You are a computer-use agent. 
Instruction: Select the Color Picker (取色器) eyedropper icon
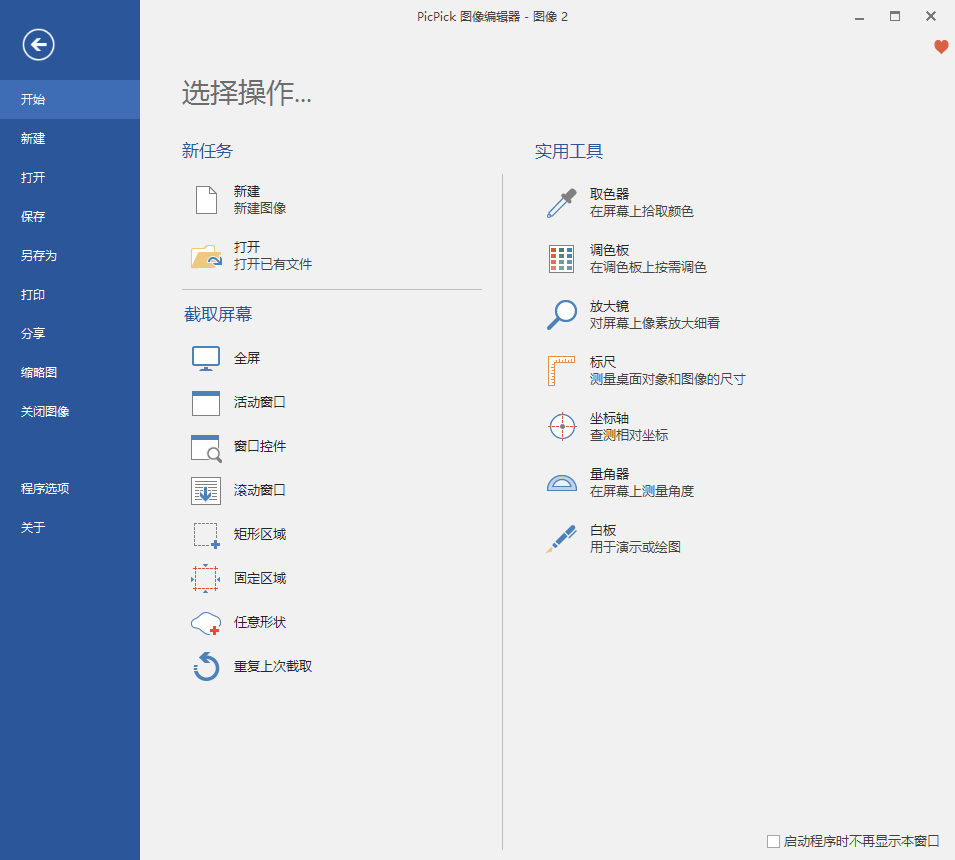[x=562, y=203]
